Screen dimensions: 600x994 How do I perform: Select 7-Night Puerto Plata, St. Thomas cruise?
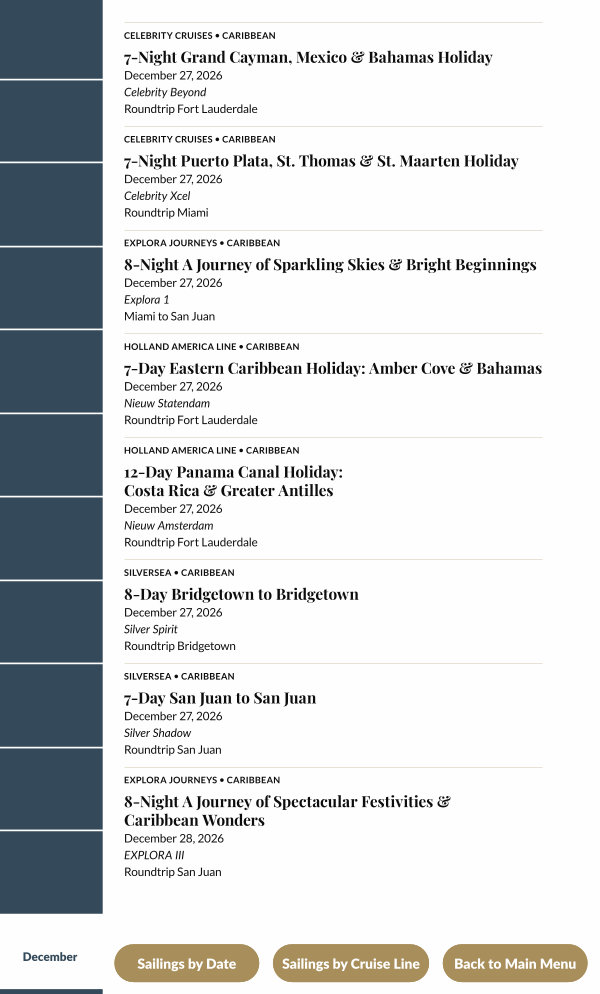(321, 161)
